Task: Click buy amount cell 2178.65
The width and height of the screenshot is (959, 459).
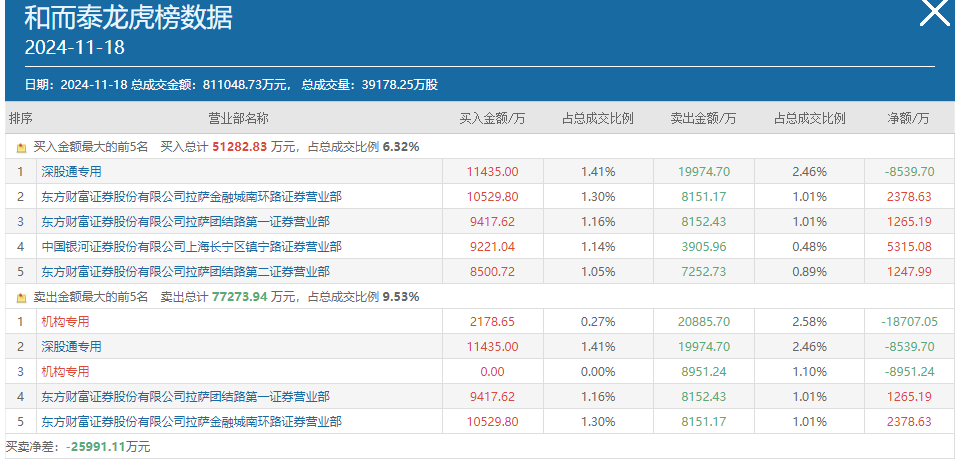Action: 492,321
